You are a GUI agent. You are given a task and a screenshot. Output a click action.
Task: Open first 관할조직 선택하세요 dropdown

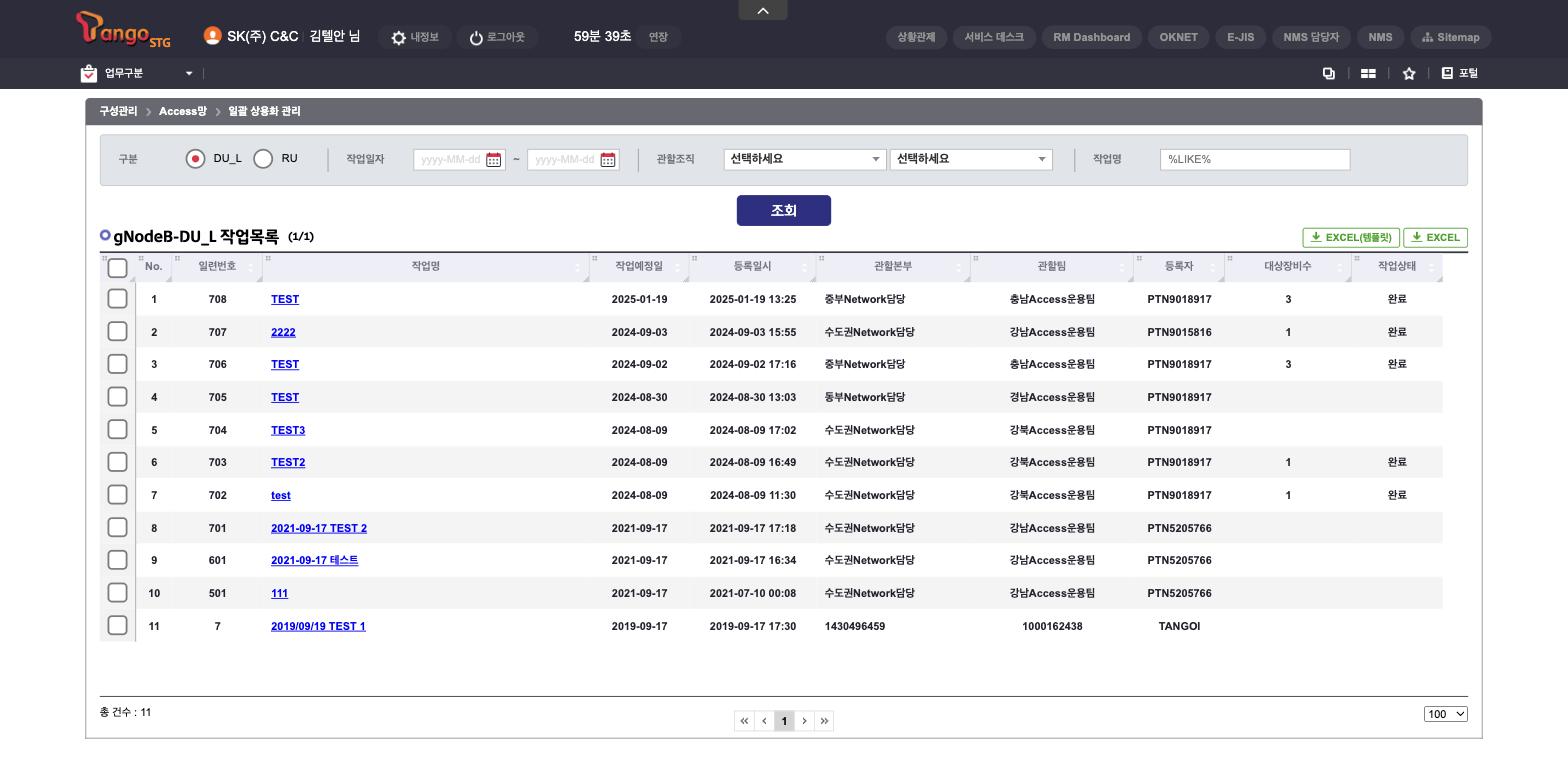point(805,159)
